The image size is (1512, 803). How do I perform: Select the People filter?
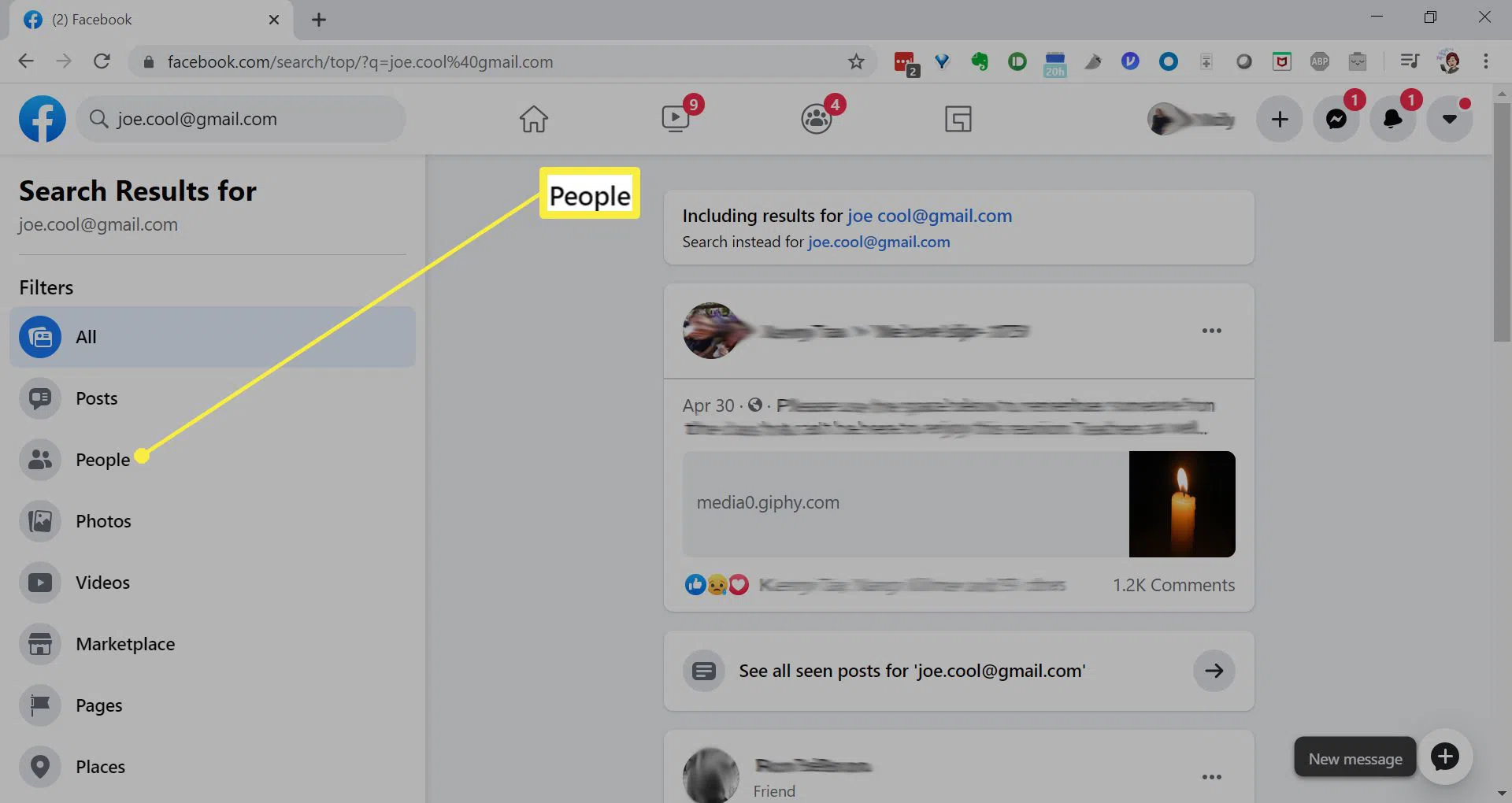[102, 460]
